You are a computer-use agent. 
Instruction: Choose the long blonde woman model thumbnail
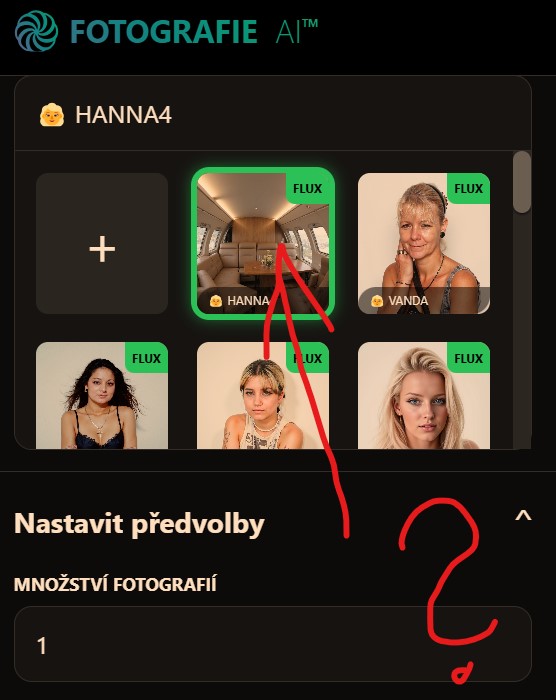[424, 396]
